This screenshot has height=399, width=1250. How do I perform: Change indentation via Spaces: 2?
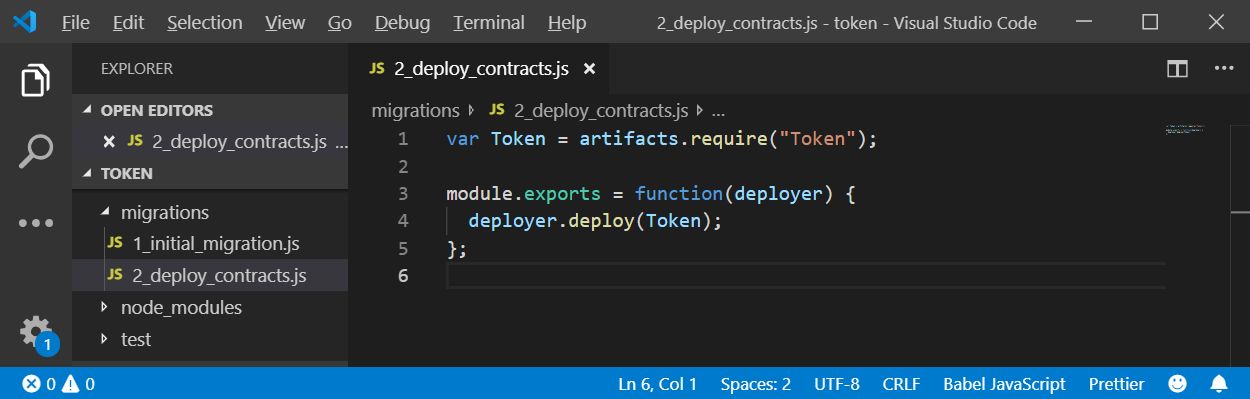[755, 384]
